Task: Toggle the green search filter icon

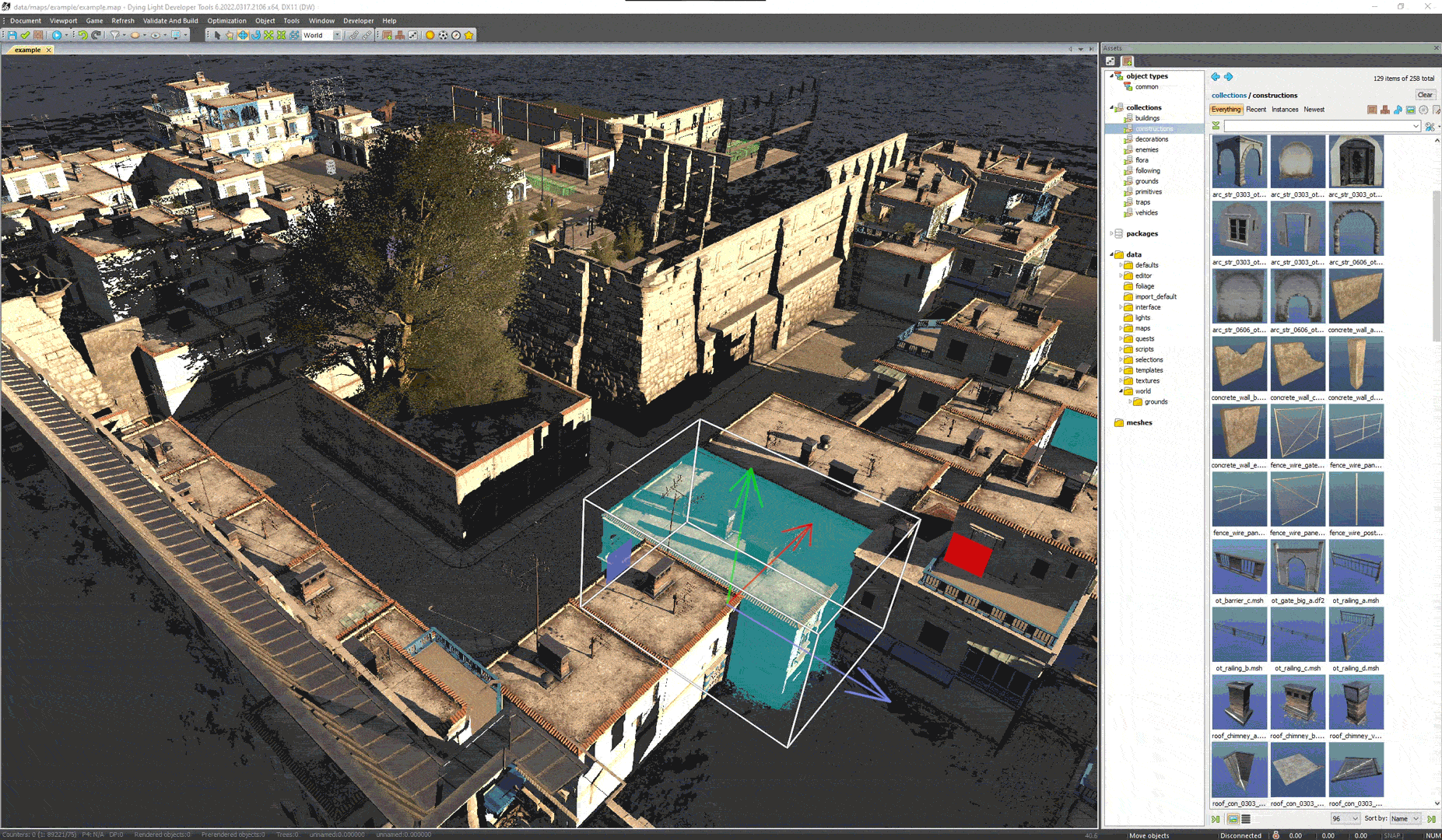Action: click(1216, 126)
